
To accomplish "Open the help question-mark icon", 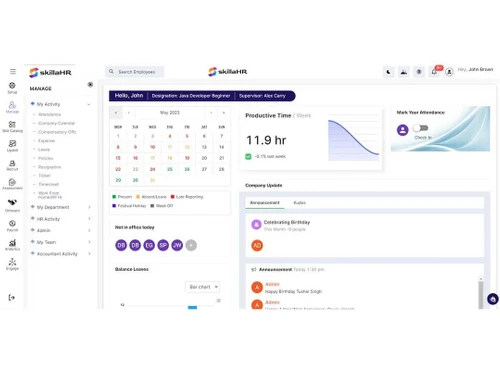I will pyautogui.click(x=419, y=72).
